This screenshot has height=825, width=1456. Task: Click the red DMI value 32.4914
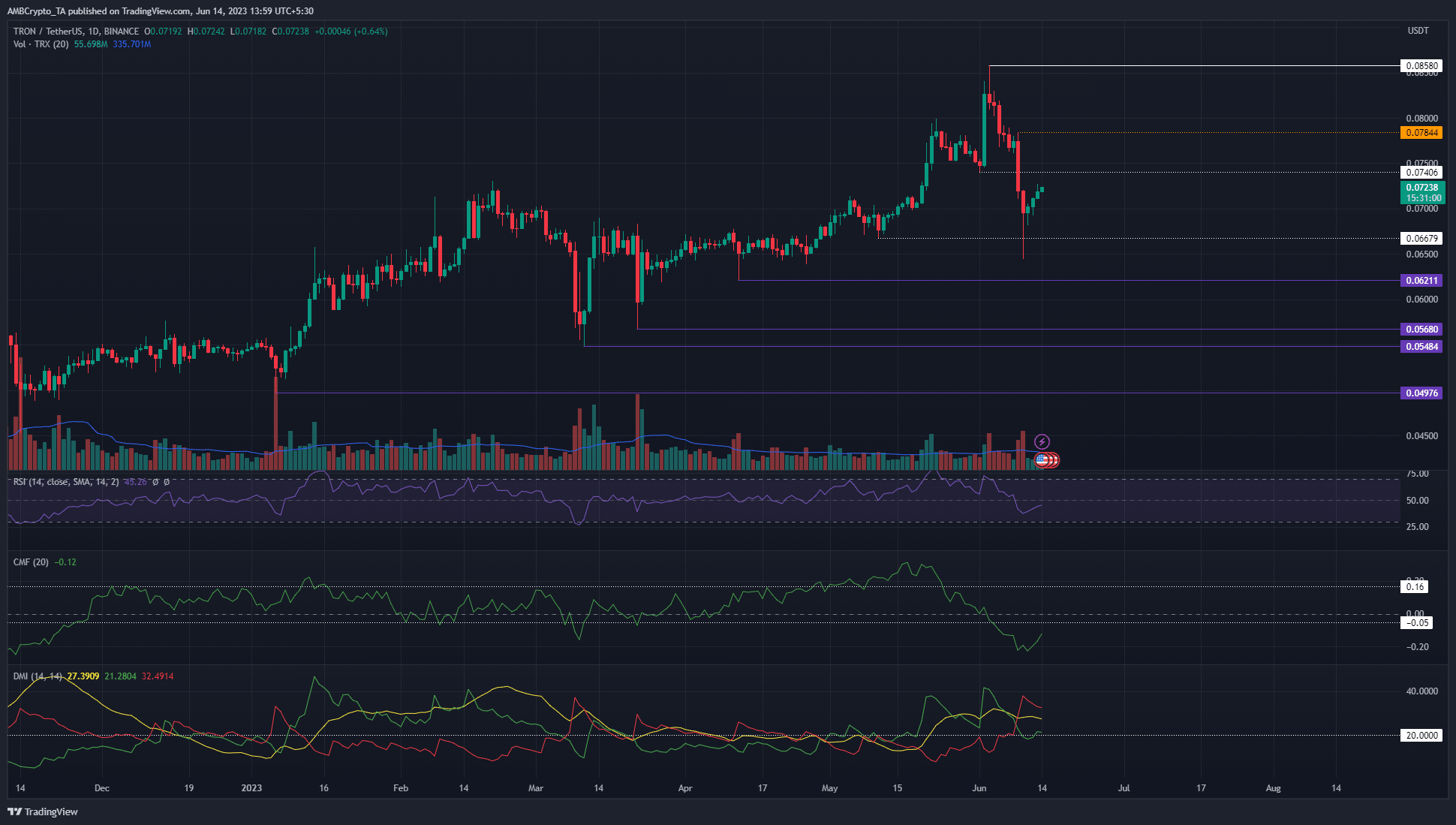158,676
